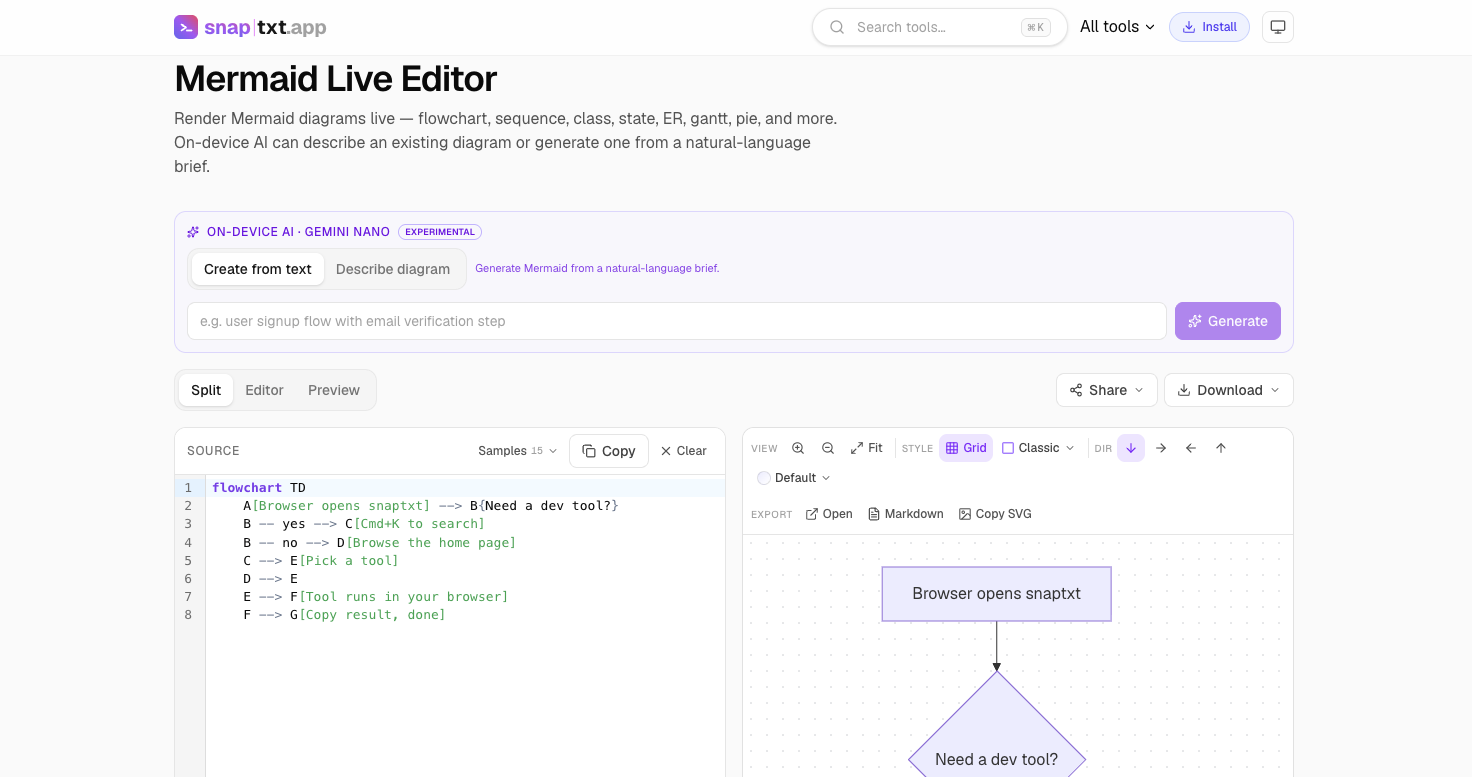
Task: Click the ⌘K shortcut badge
Action: click(1036, 27)
